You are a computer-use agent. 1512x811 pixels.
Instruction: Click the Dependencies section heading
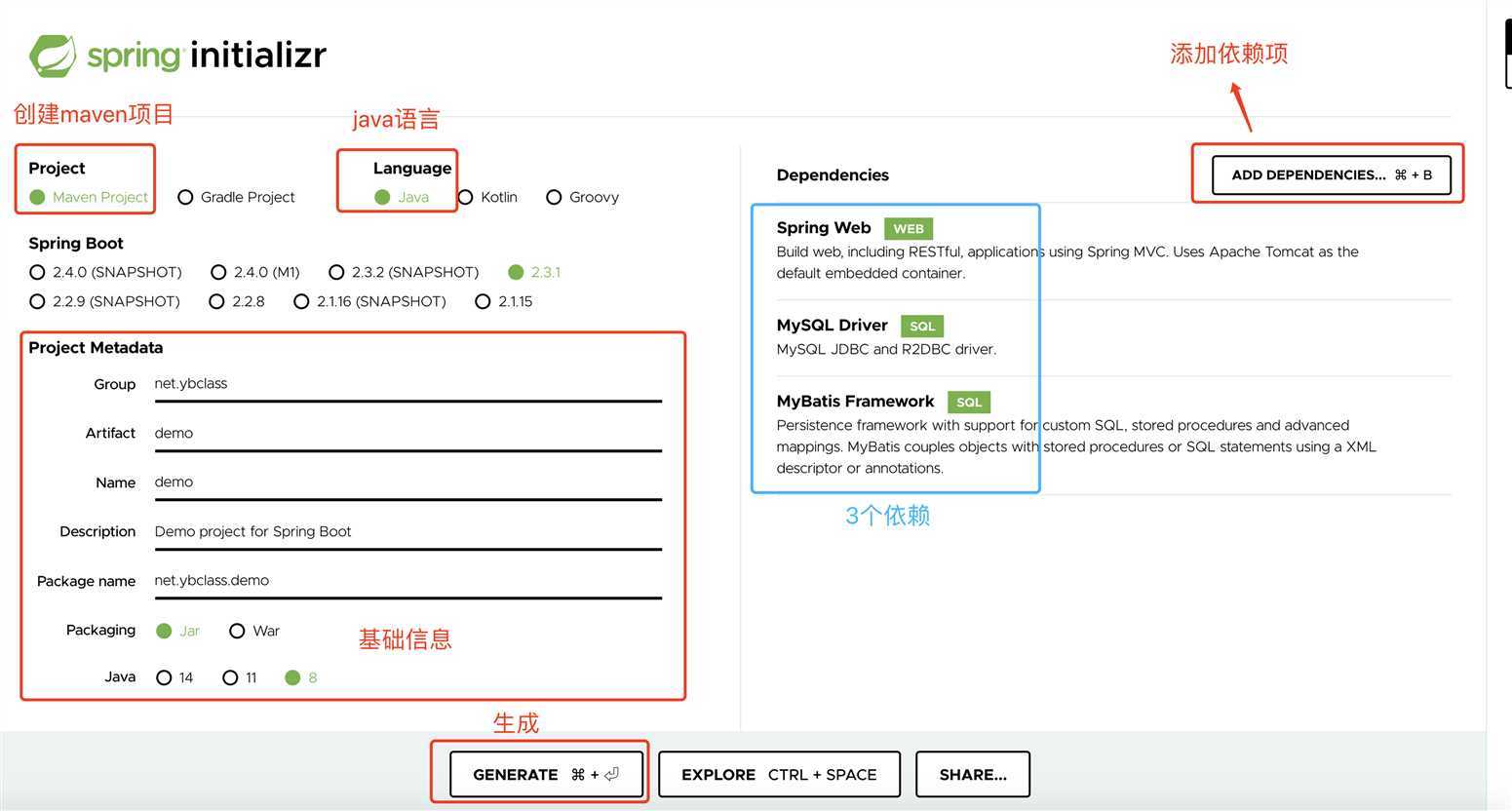point(833,175)
